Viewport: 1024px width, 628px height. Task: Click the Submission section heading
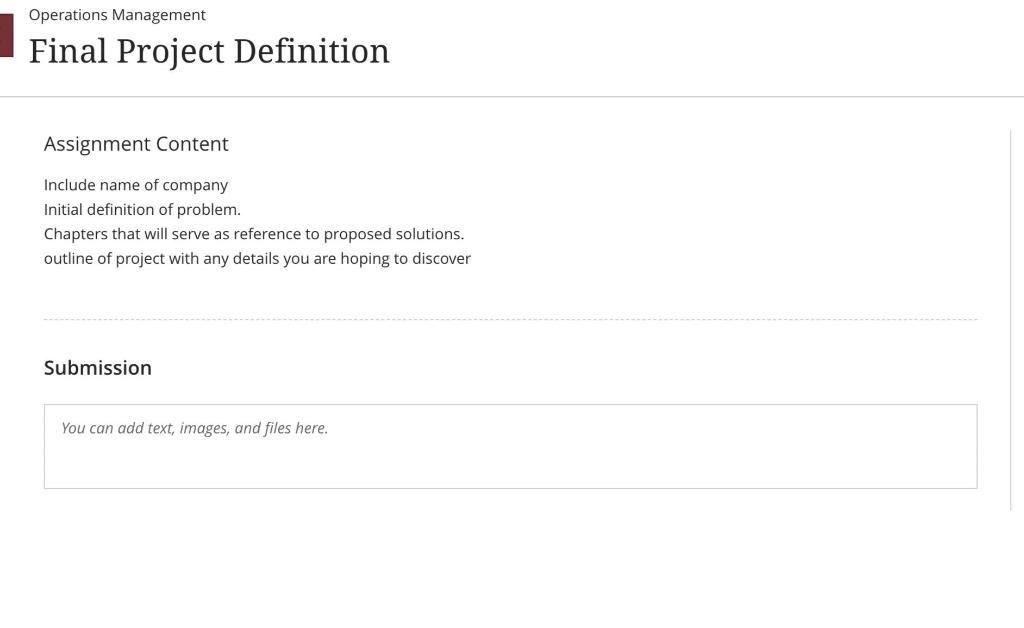(97, 367)
